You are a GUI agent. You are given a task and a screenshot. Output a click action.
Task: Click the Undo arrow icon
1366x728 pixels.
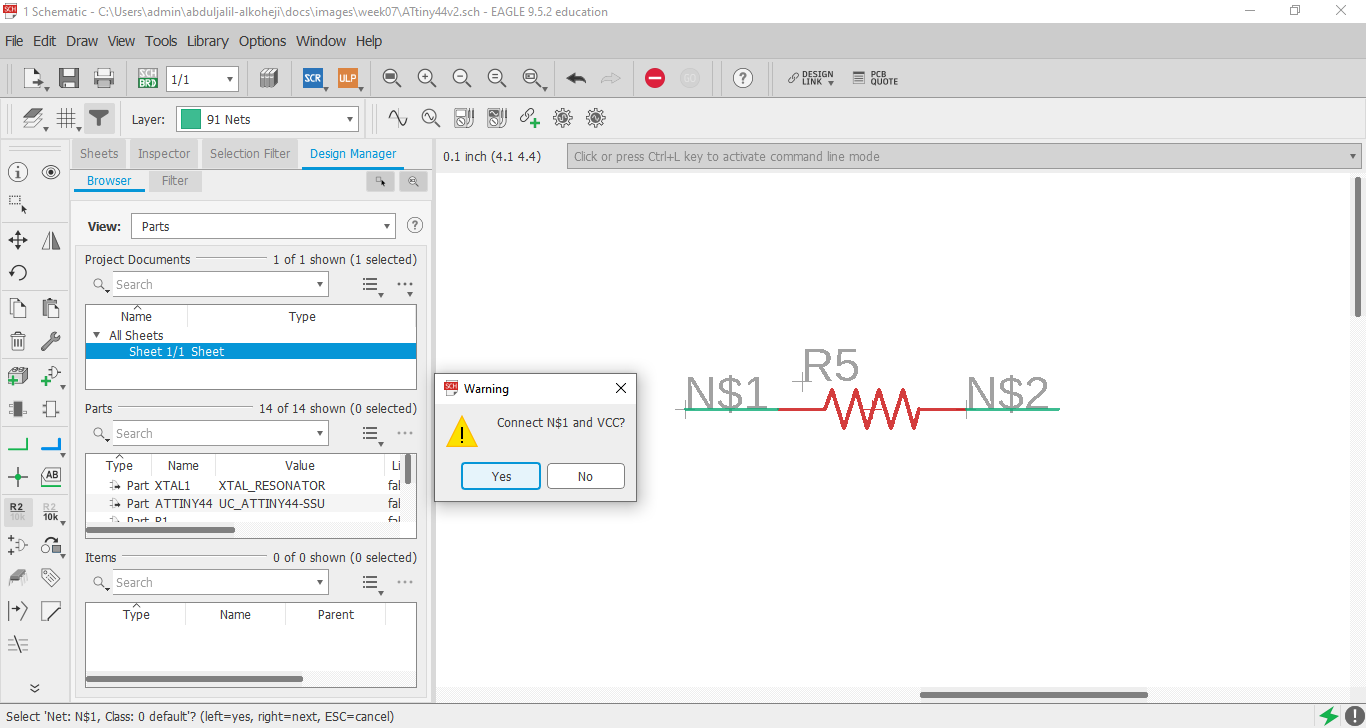click(576, 78)
